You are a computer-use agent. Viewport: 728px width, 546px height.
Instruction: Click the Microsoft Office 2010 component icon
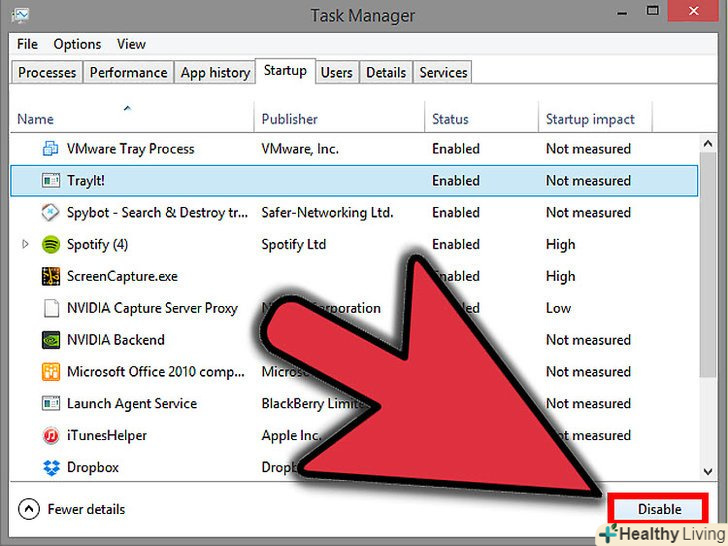tap(51, 371)
